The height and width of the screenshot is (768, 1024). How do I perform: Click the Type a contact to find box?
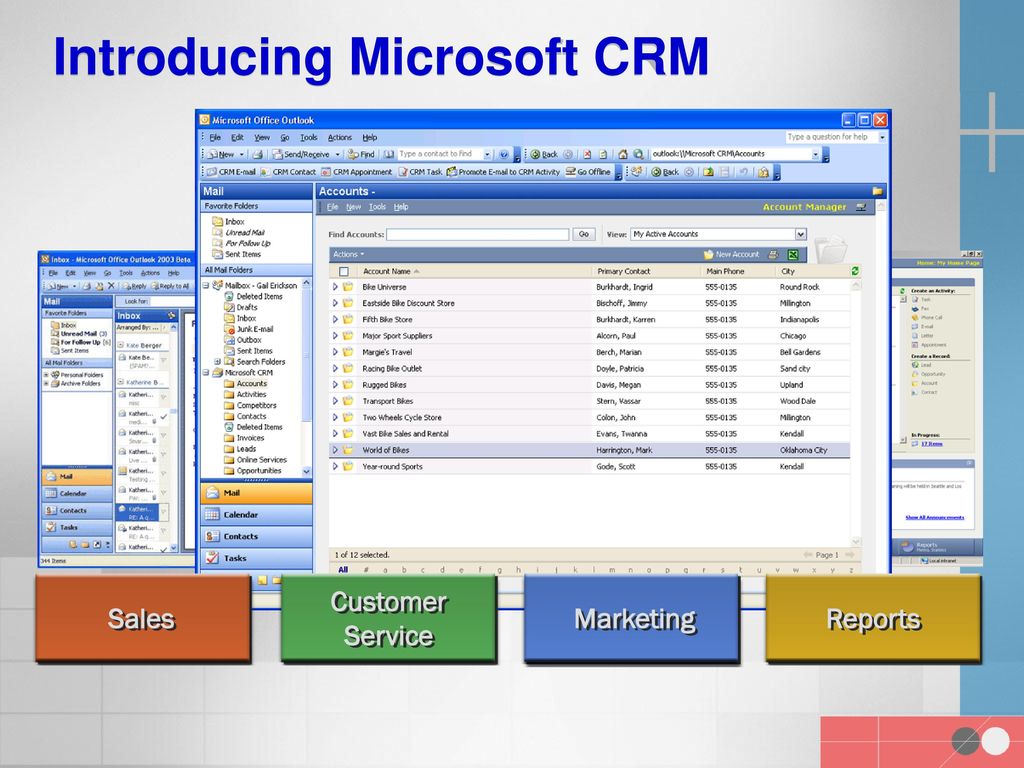[444, 154]
